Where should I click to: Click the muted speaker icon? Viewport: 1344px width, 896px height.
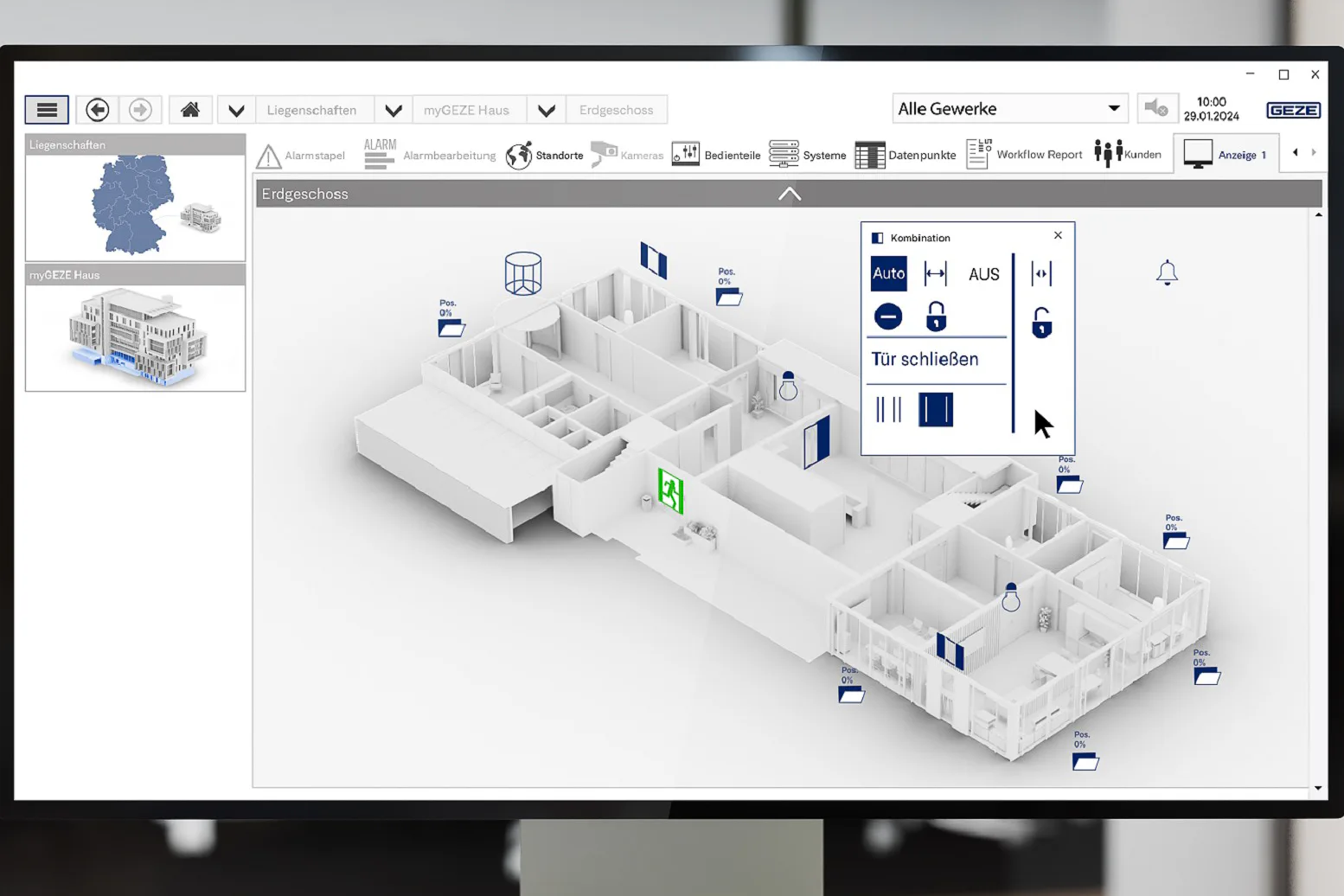click(1156, 109)
